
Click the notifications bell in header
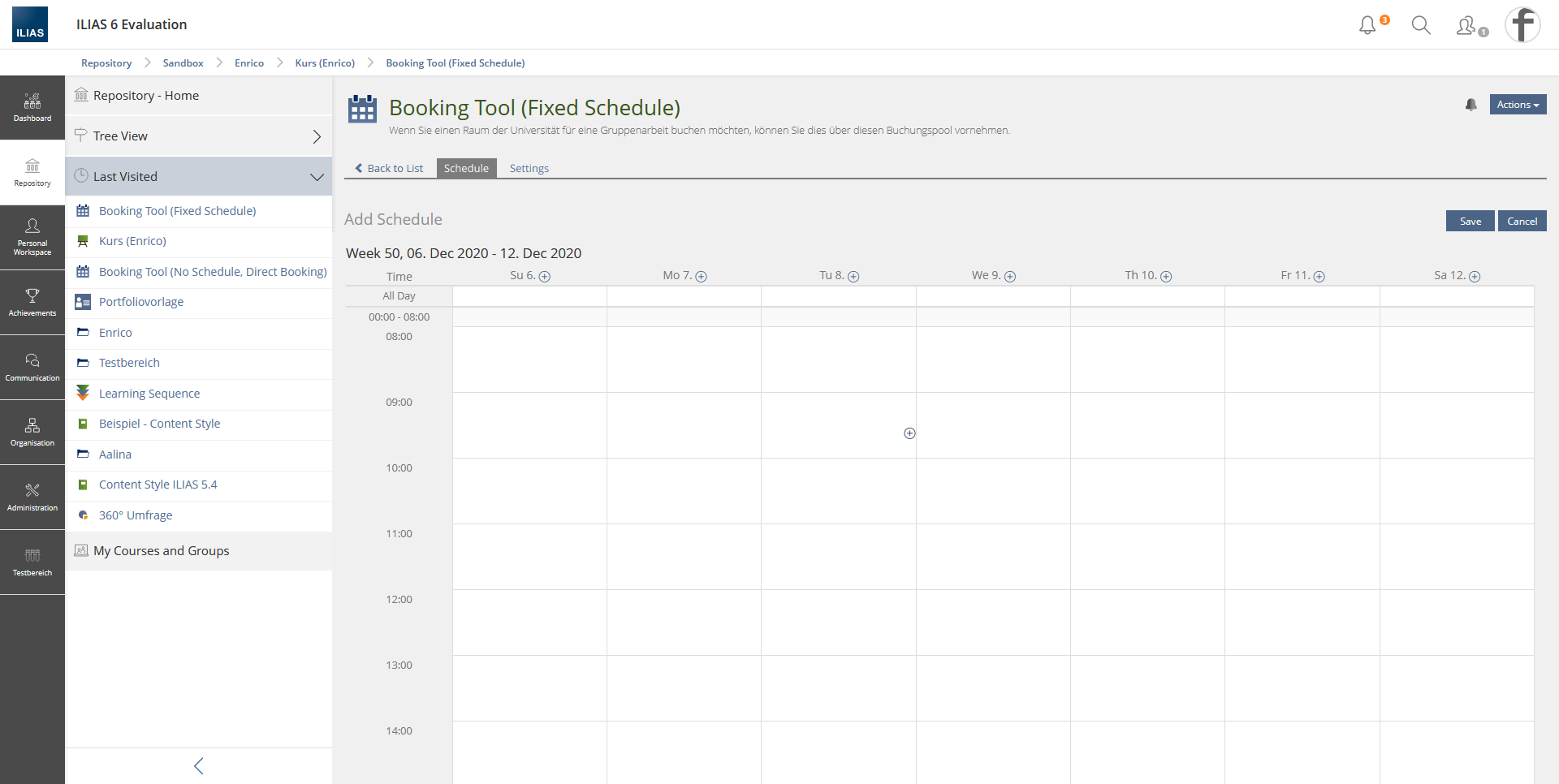(x=1367, y=25)
